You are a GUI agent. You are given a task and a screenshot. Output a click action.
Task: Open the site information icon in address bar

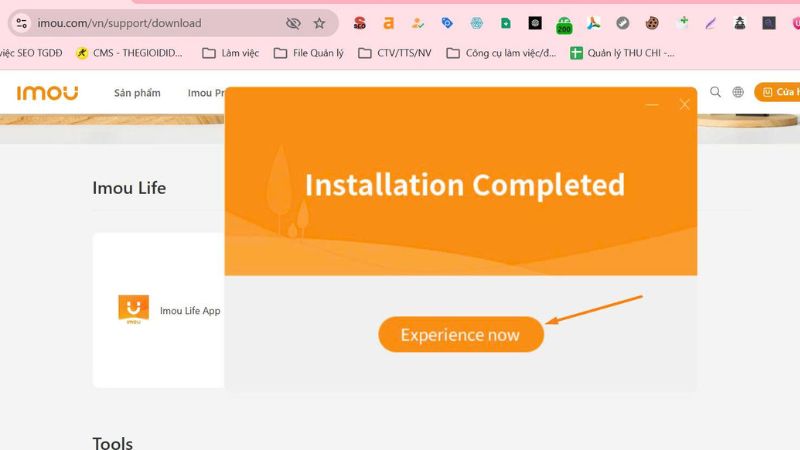(x=21, y=23)
